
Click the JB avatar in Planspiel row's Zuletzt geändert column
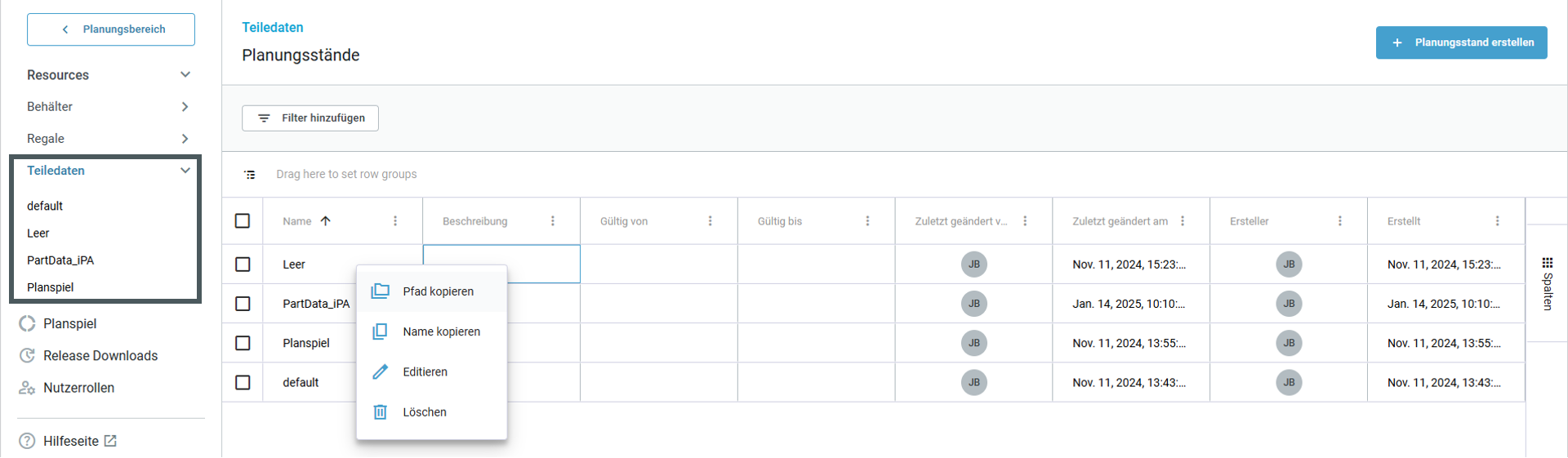coord(974,343)
